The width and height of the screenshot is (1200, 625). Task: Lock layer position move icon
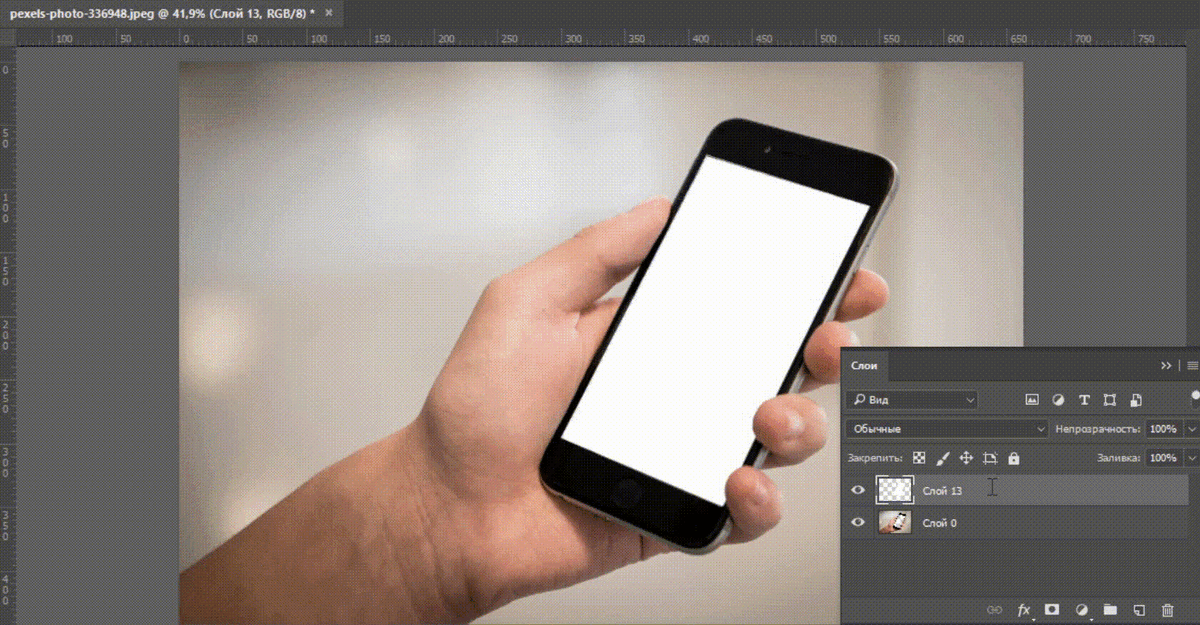(966, 458)
